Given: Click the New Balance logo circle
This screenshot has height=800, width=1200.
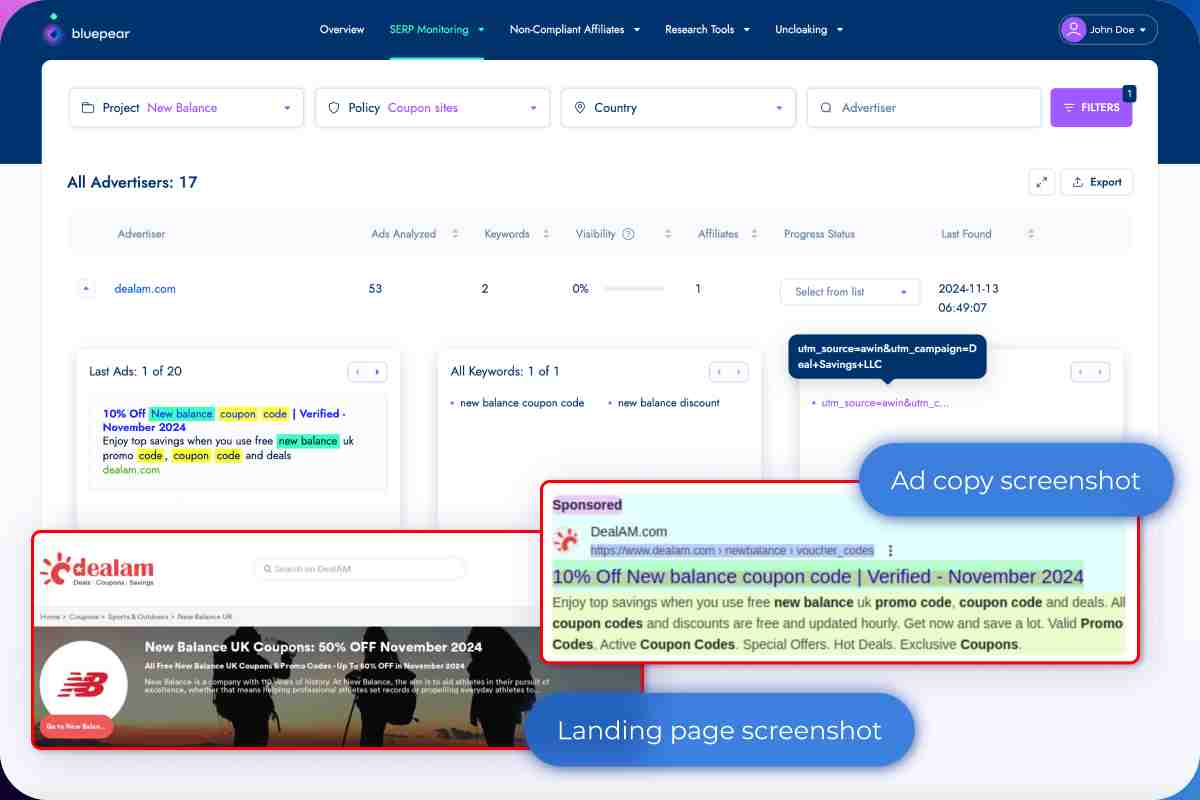Looking at the screenshot, I should (x=82, y=683).
